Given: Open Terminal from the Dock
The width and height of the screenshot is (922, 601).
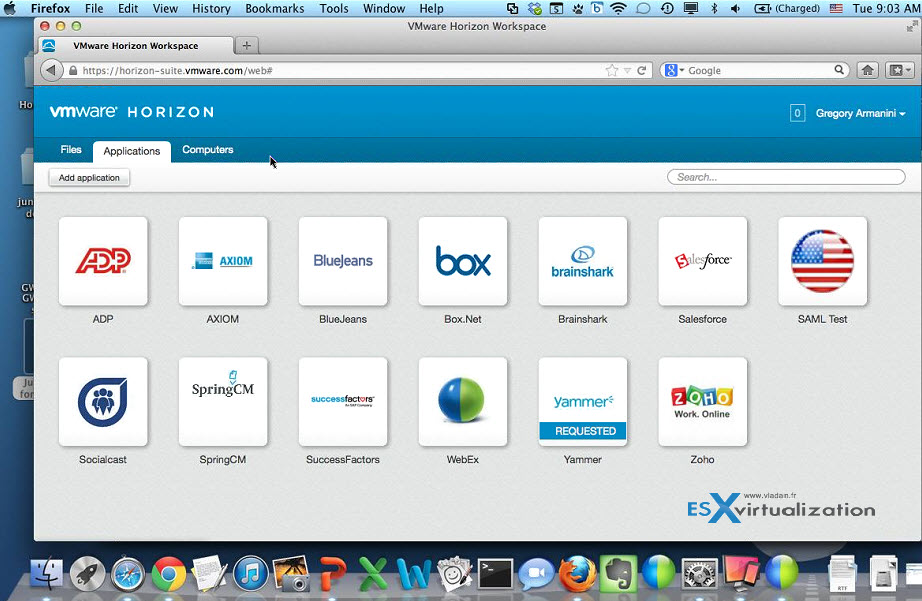Looking at the screenshot, I should point(495,573).
